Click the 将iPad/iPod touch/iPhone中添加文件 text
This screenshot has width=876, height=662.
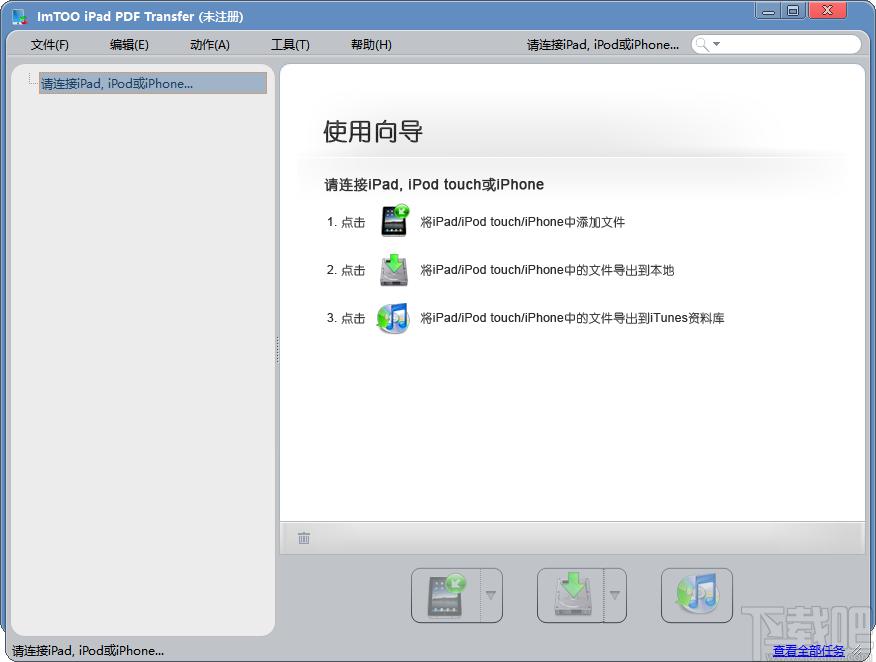[522, 222]
